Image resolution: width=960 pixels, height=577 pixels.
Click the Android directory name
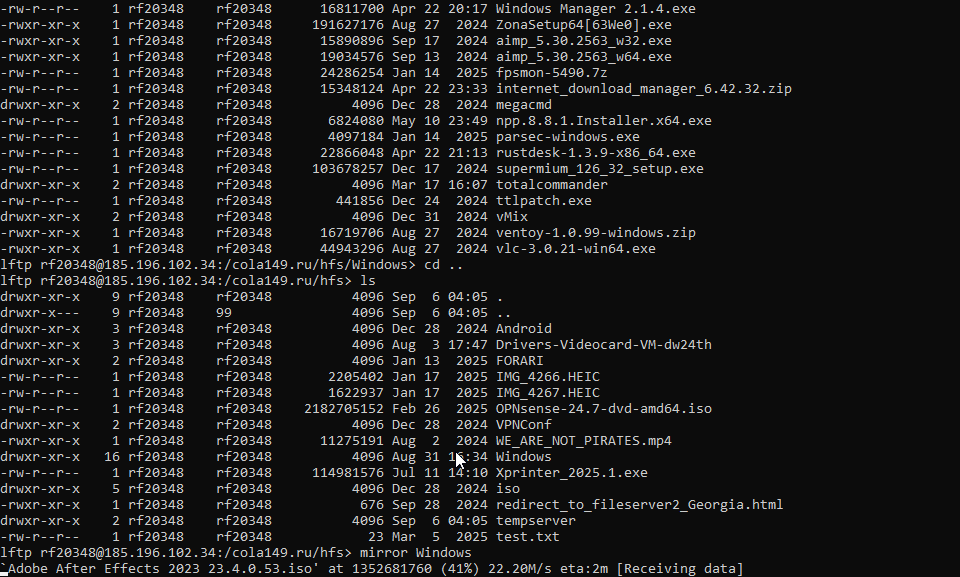coord(523,329)
